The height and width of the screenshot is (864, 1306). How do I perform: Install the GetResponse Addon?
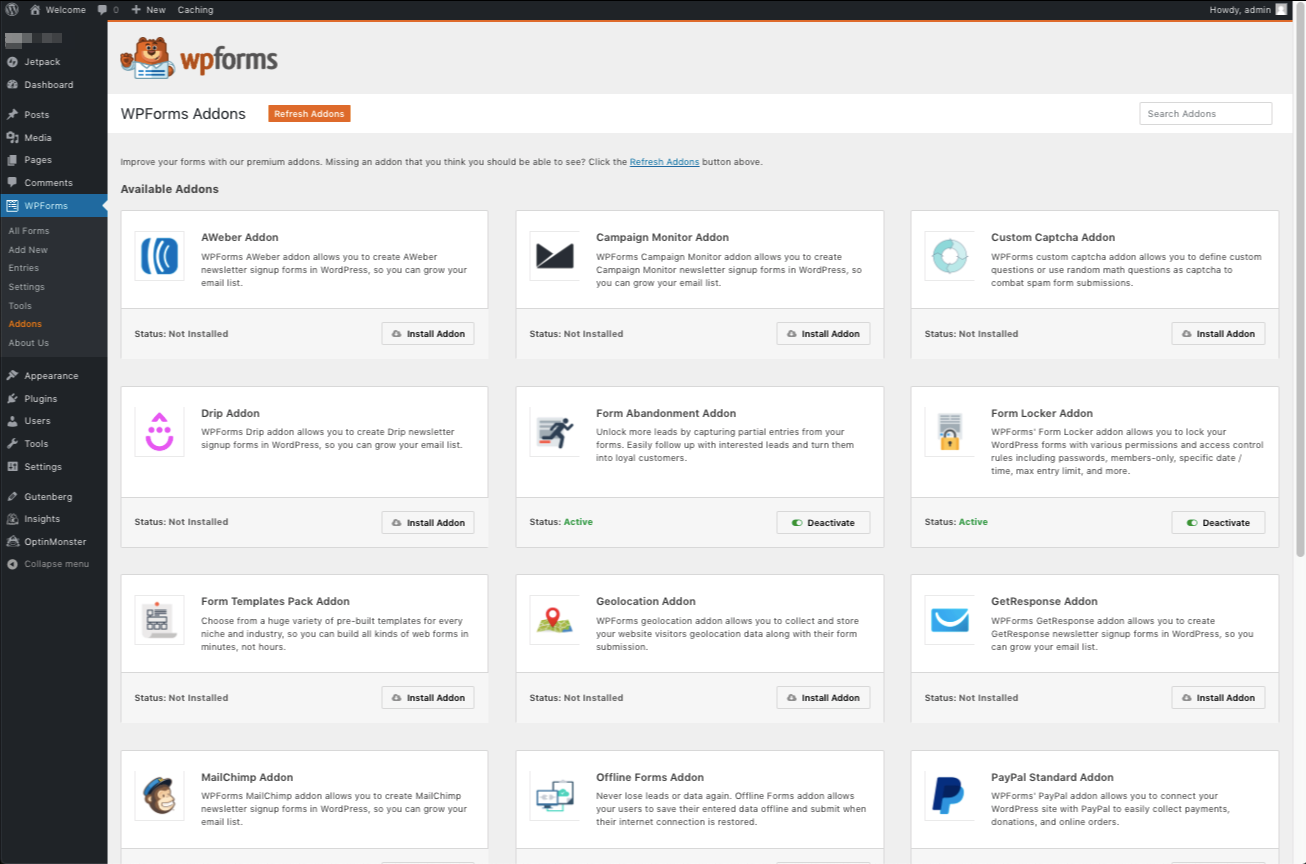(x=1218, y=698)
